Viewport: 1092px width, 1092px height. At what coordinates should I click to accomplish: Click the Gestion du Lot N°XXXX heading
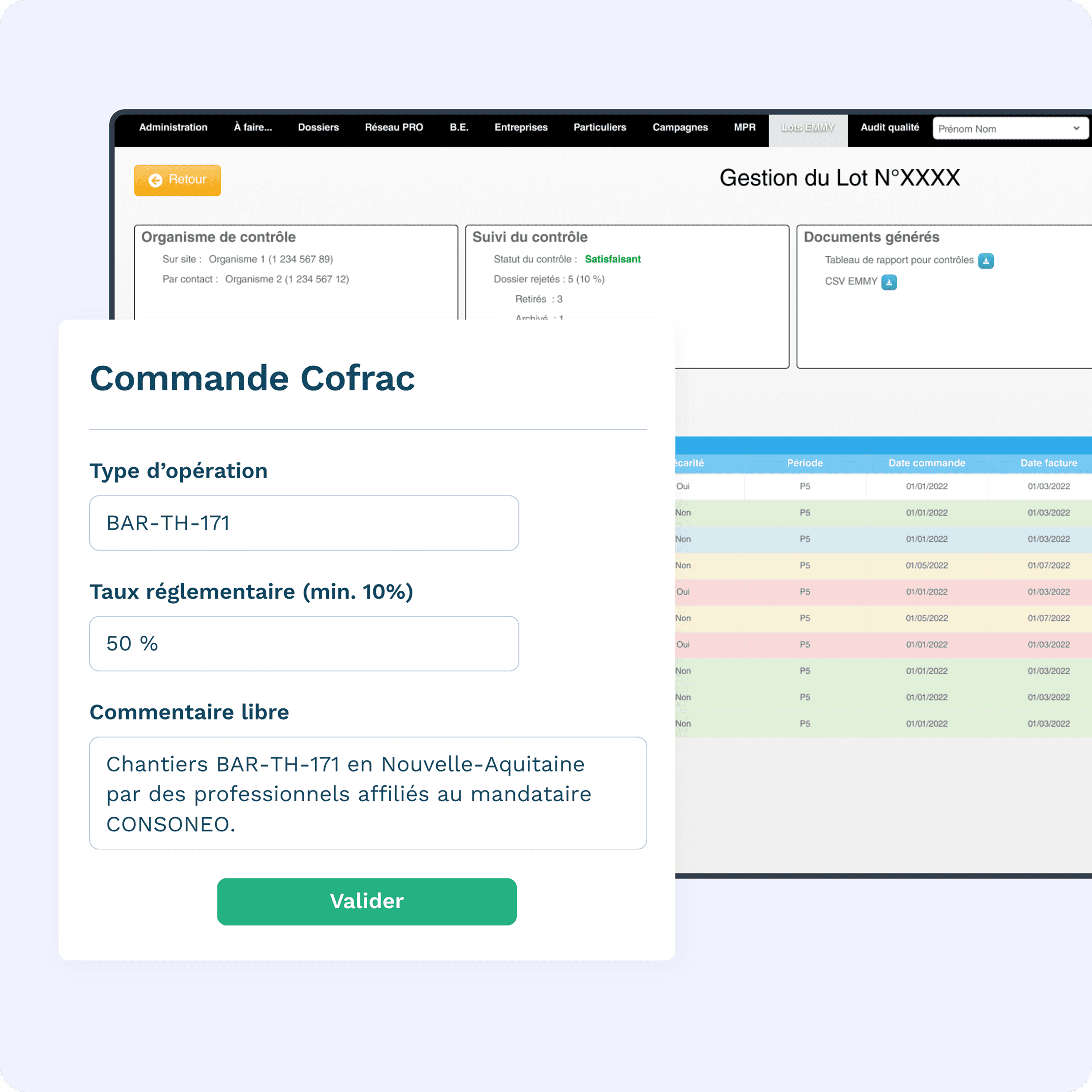click(839, 178)
